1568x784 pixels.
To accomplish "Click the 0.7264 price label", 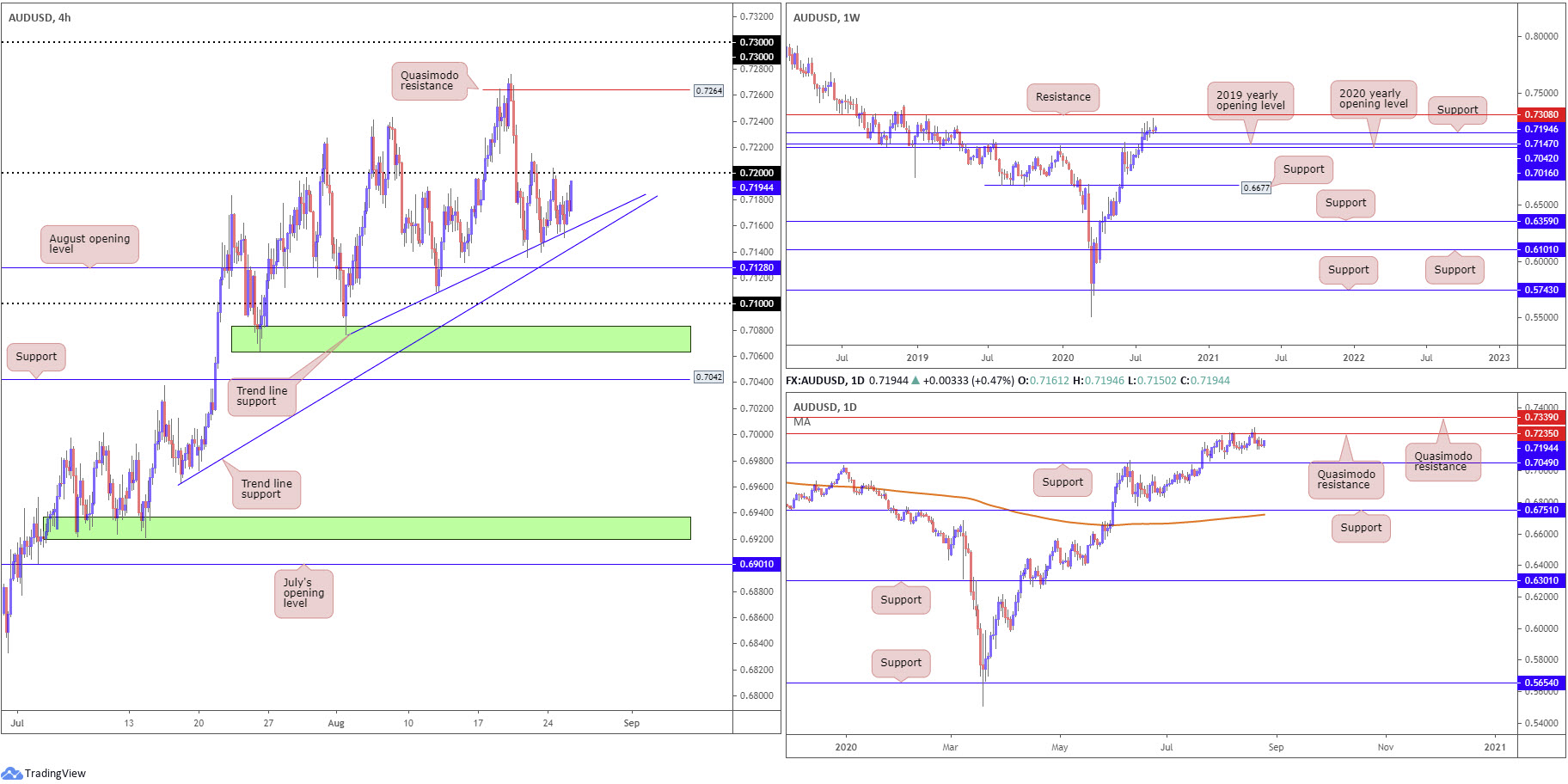I will [709, 90].
